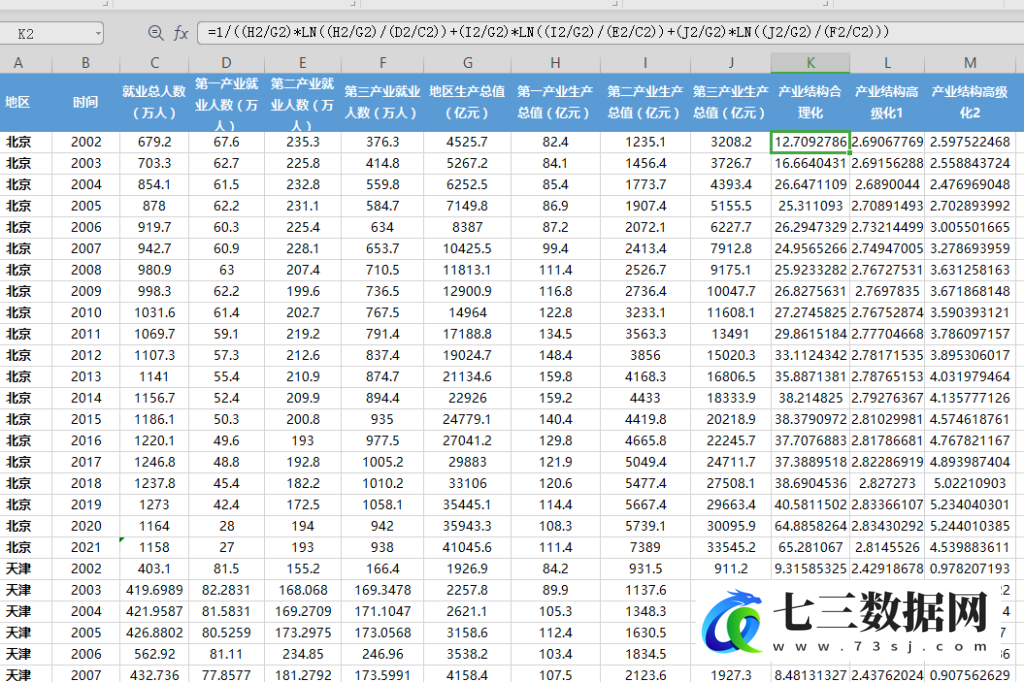Click the 就业总人数（万人） header cell

[x=154, y=102]
